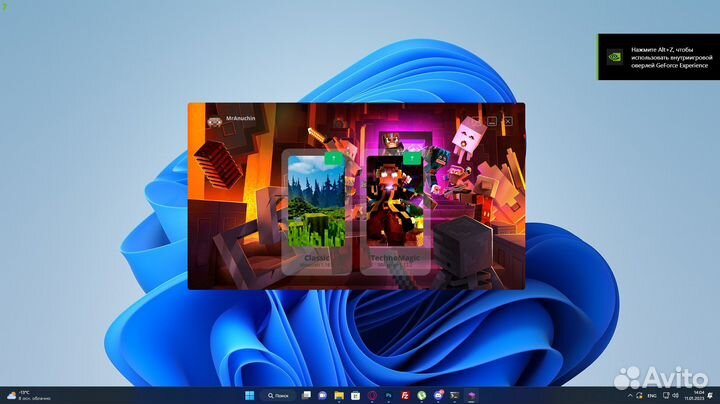Click the green badge on Classic card
This screenshot has width=720, height=404.
tap(334, 158)
